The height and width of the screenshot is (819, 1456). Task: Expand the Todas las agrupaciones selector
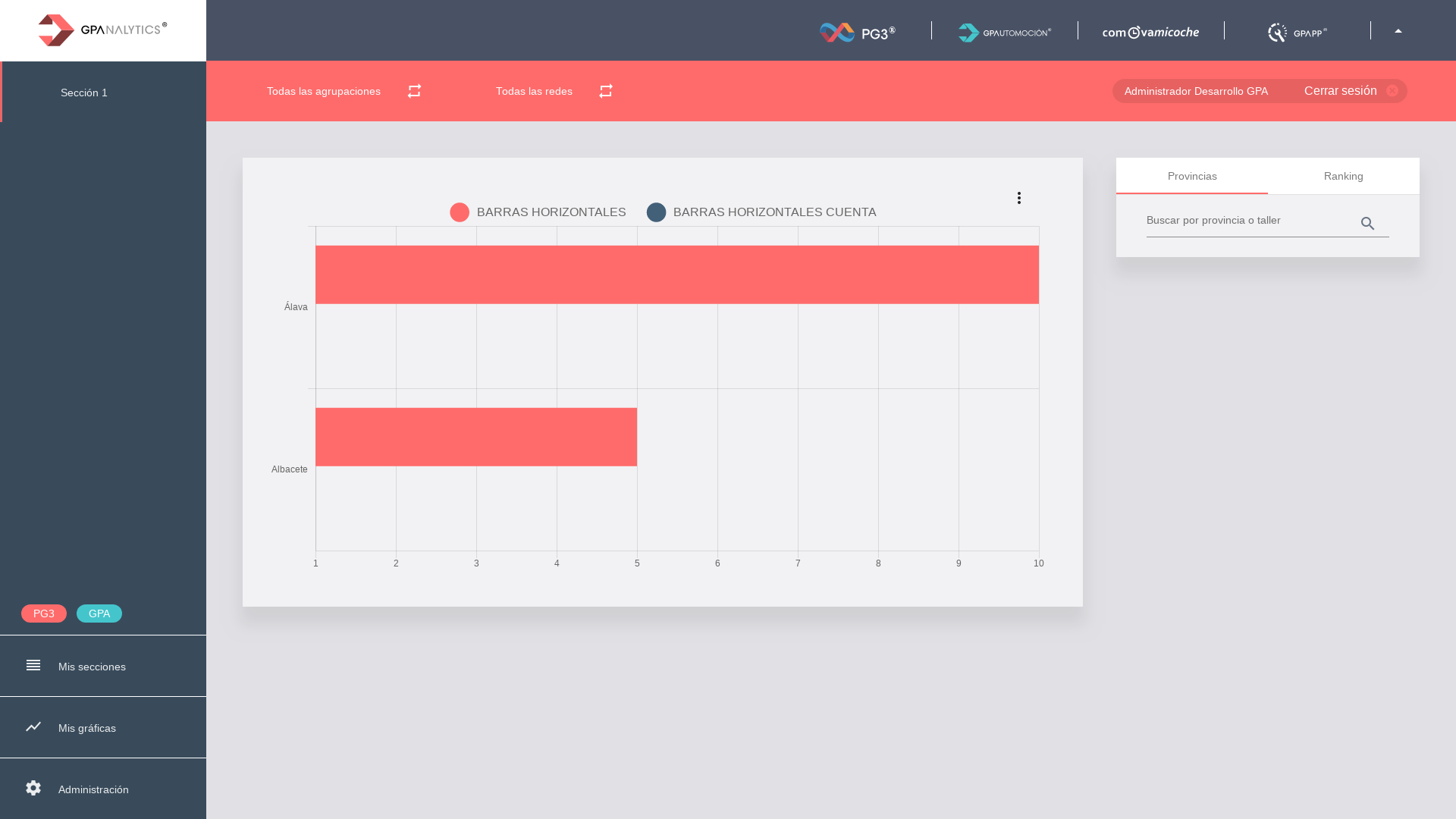[x=324, y=91]
